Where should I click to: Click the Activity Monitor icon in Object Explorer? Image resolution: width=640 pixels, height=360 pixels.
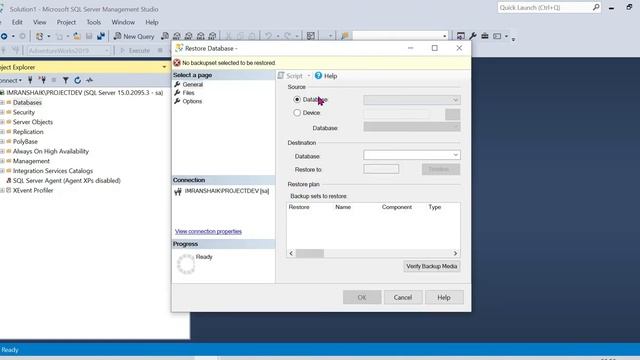[x=89, y=80]
